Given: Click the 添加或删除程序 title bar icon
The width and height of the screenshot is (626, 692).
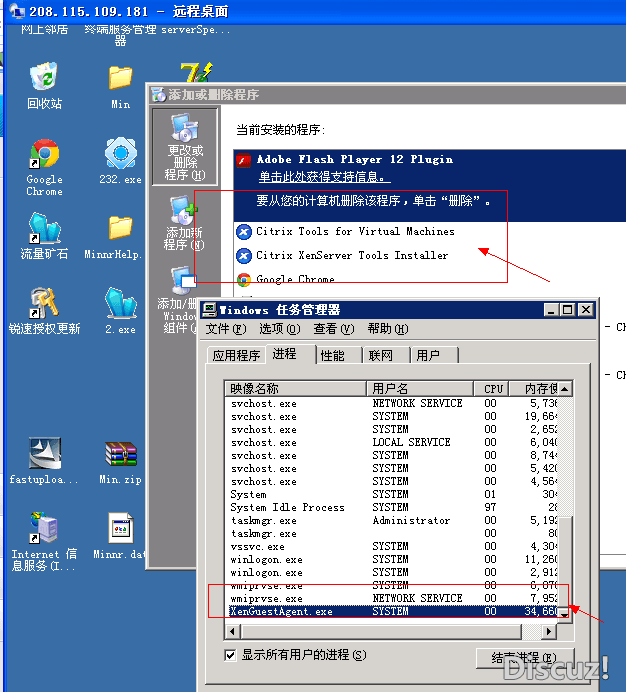Looking at the screenshot, I should click(x=158, y=94).
